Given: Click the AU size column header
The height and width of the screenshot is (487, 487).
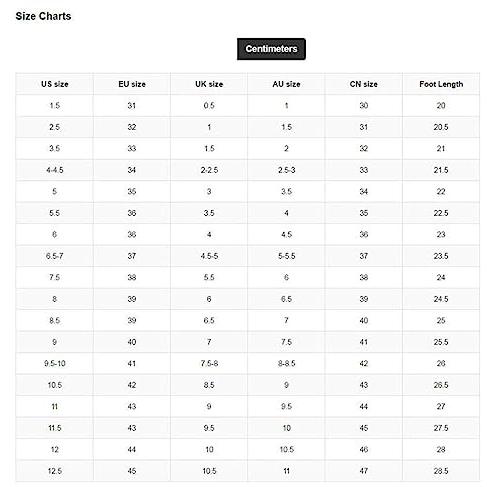Looking at the screenshot, I should pos(286,84).
